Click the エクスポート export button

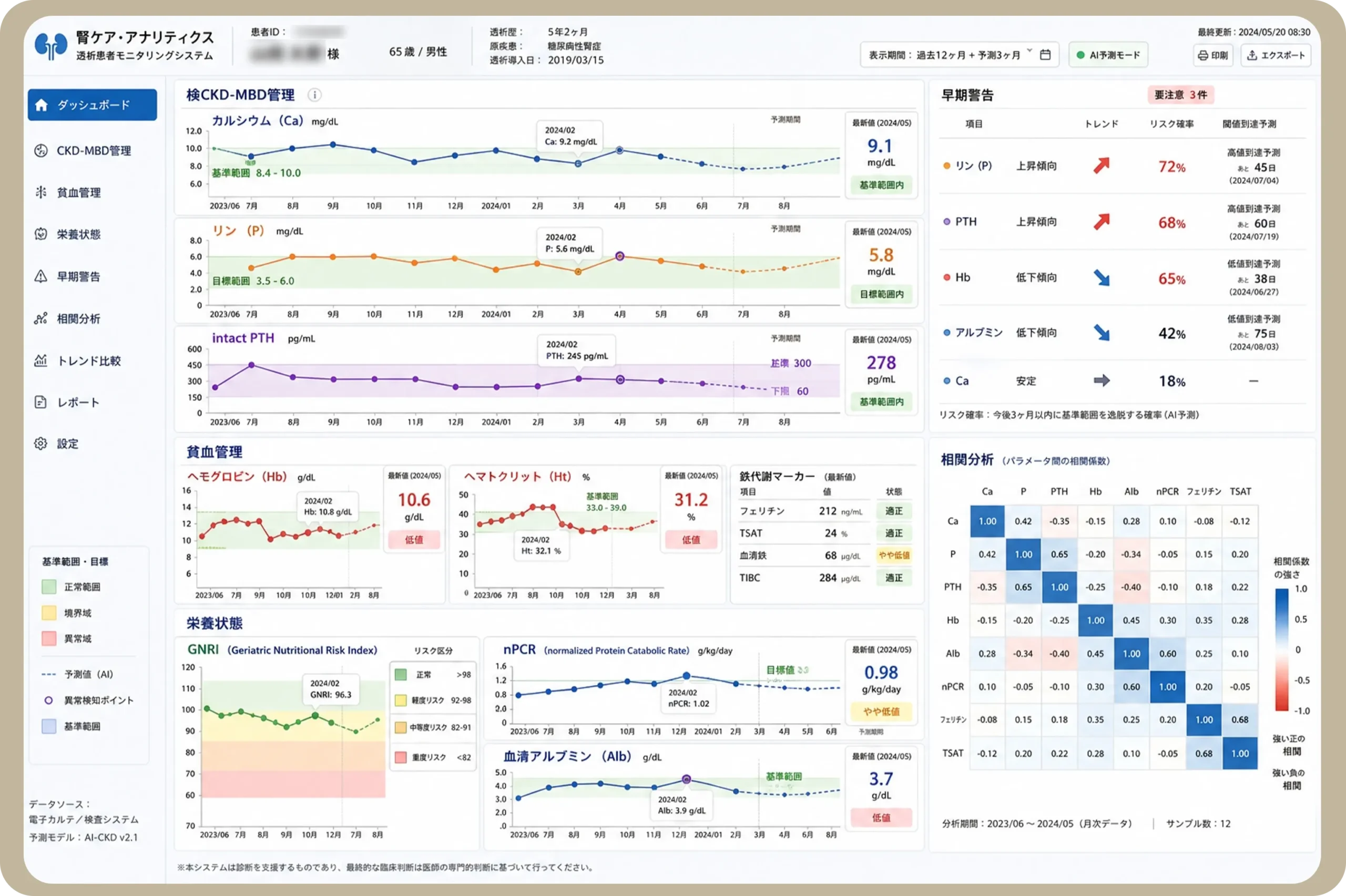click(1276, 55)
